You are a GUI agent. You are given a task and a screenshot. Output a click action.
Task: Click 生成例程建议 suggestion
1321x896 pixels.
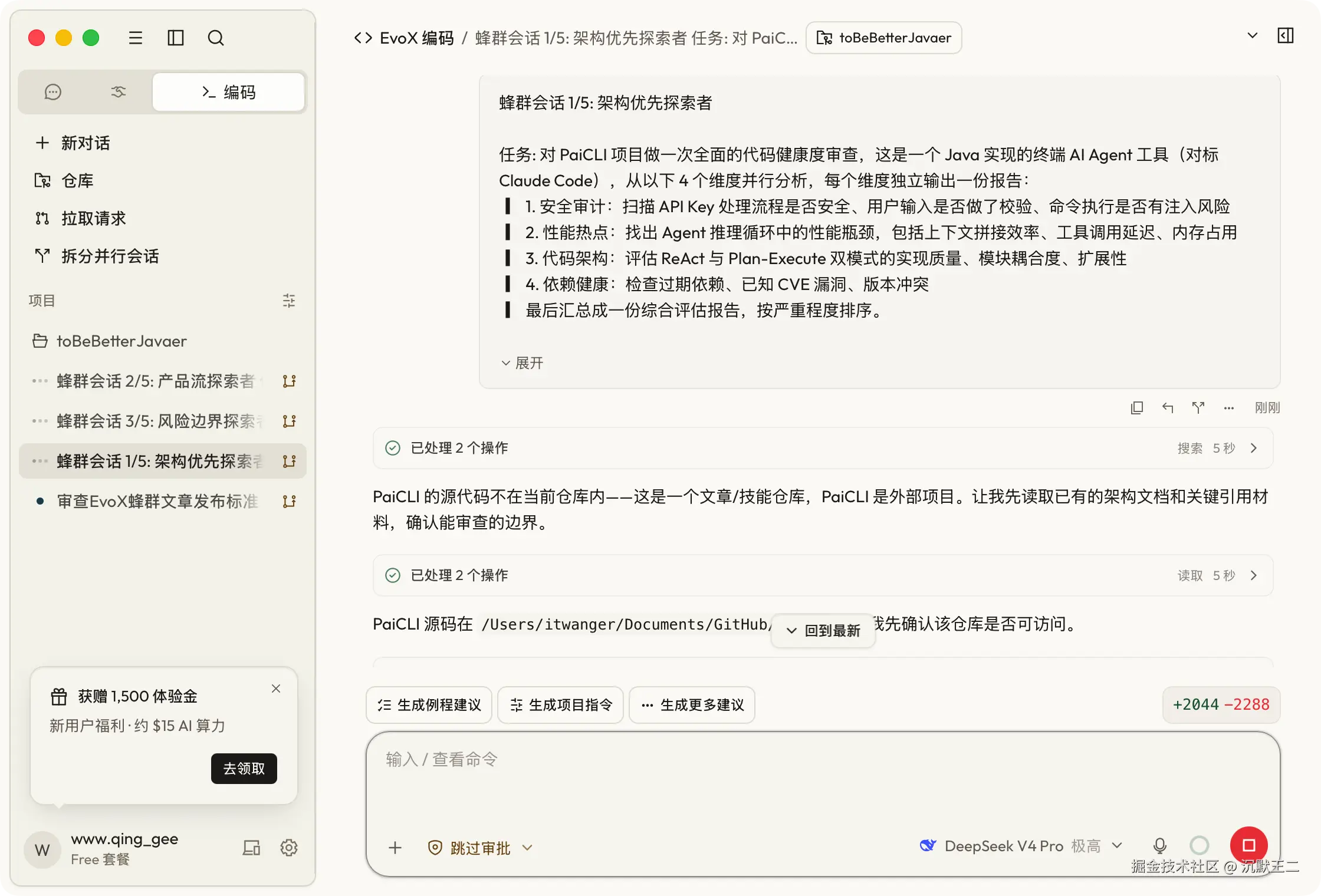[x=429, y=704]
